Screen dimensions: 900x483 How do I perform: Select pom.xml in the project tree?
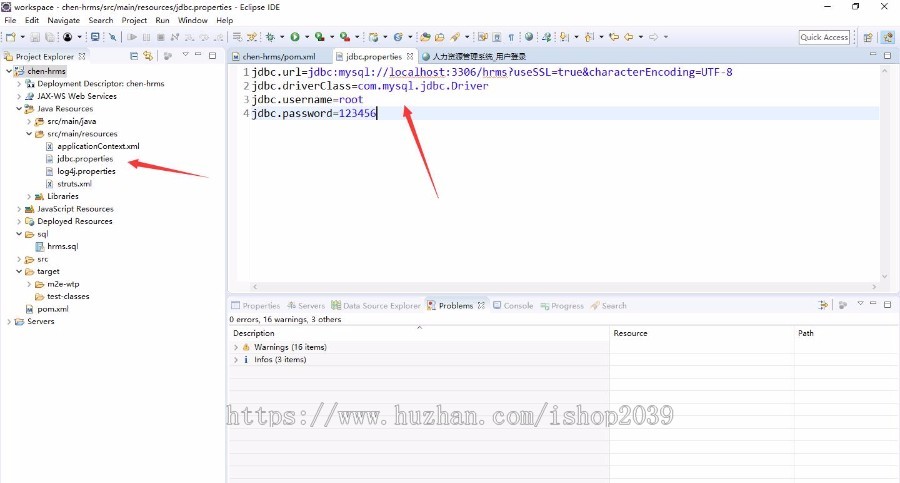tap(52, 309)
